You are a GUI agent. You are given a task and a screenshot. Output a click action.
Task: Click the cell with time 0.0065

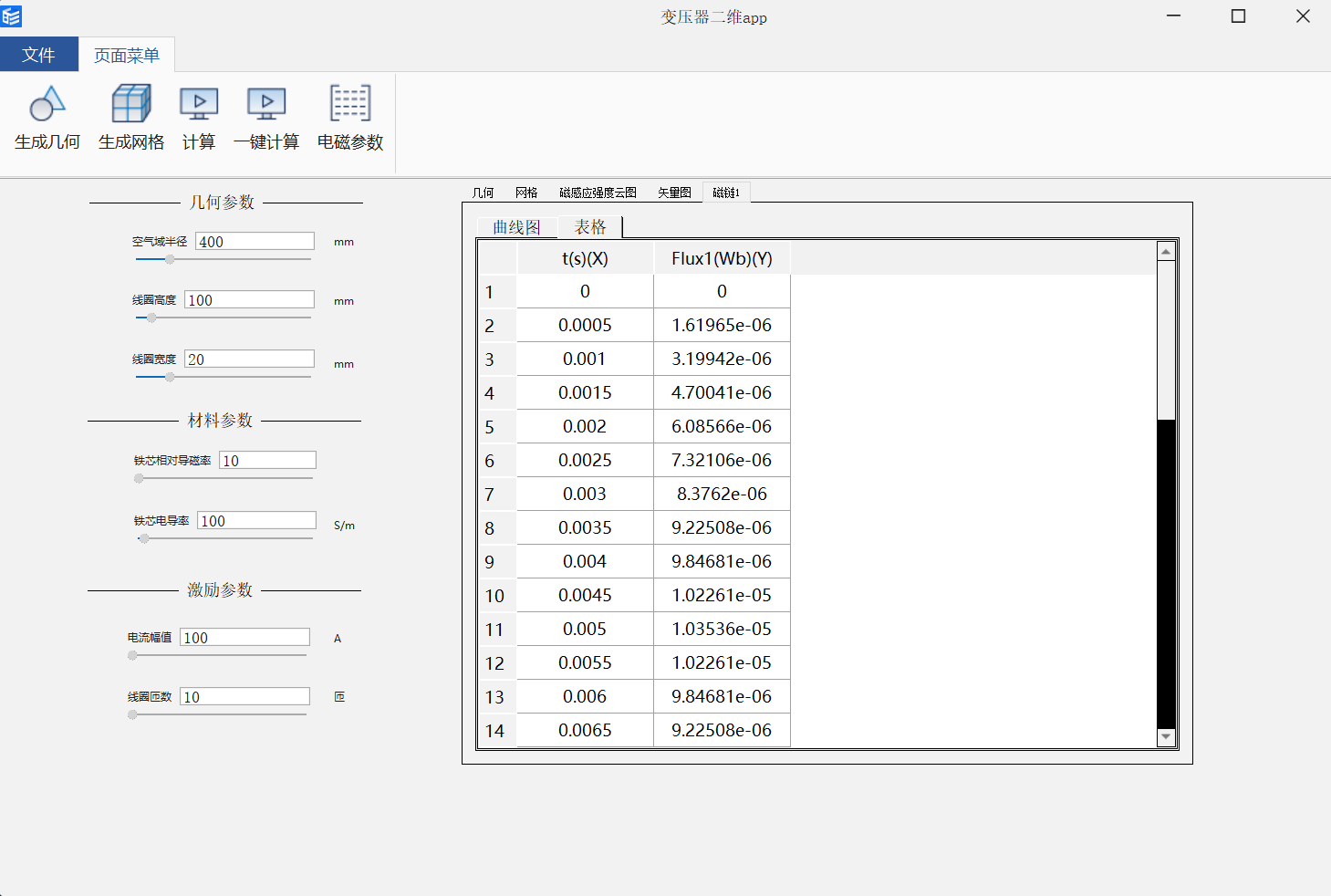click(x=585, y=731)
